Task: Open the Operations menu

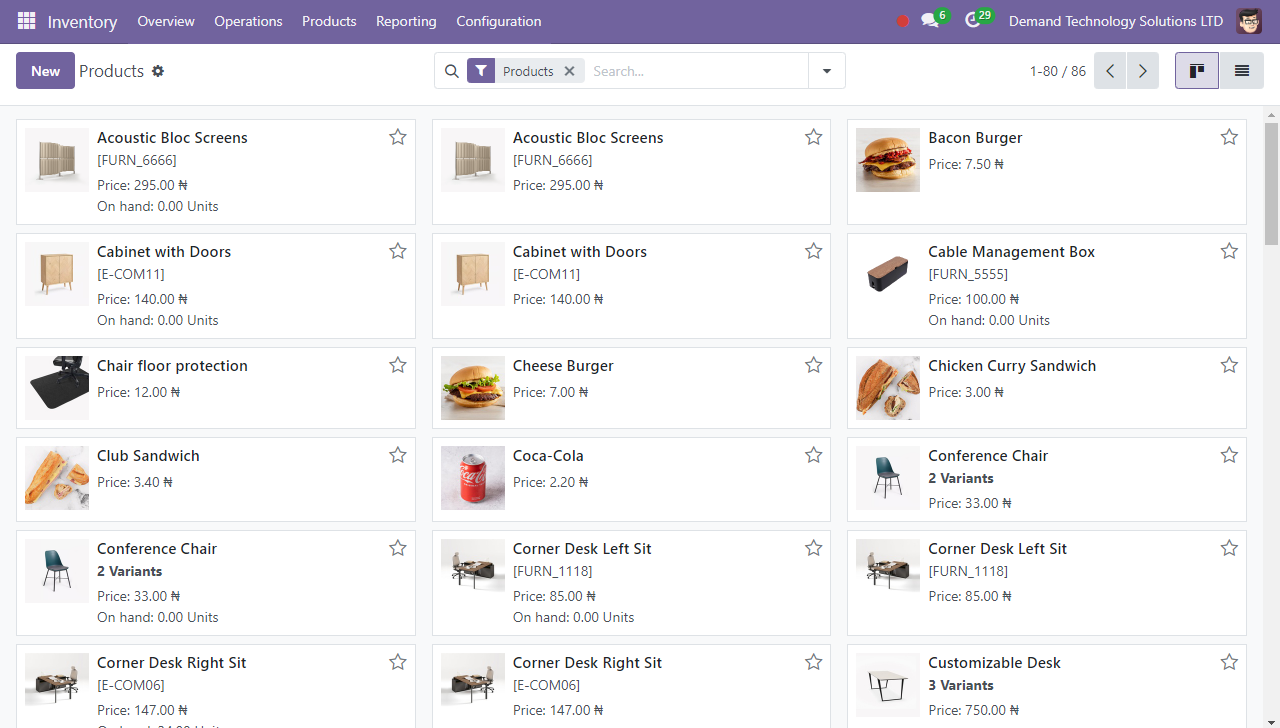Action: pyautogui.click(x=248, y=21)
